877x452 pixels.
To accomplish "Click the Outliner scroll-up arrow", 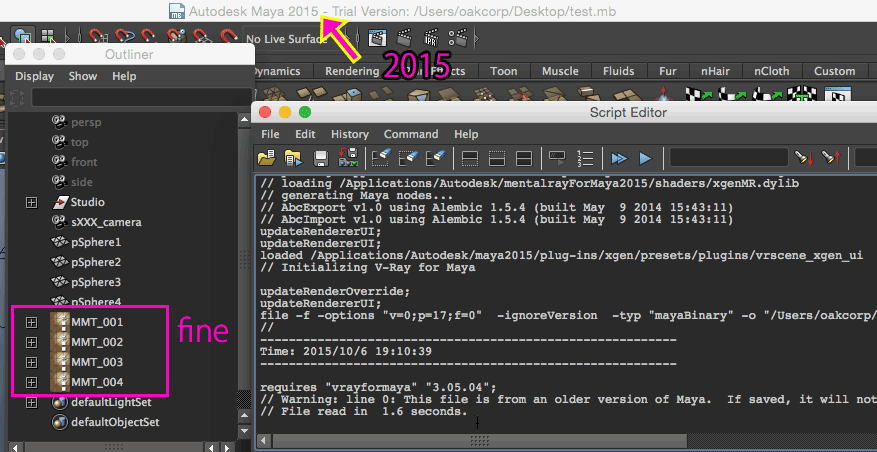I will pyautogui.click(x=244, y=119).
